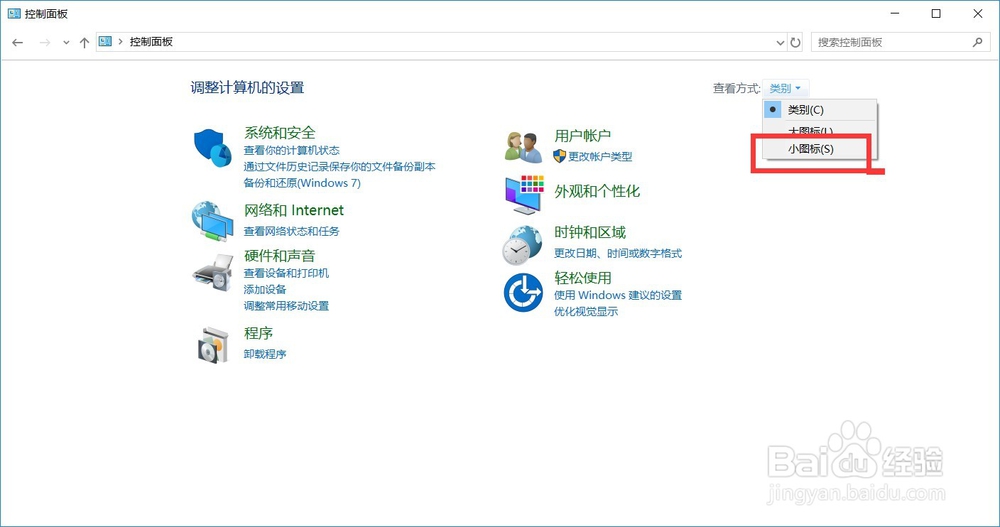Open 时钟和区域 category
This screenshot has height=527, width=1000.
(x=590, y=232)
